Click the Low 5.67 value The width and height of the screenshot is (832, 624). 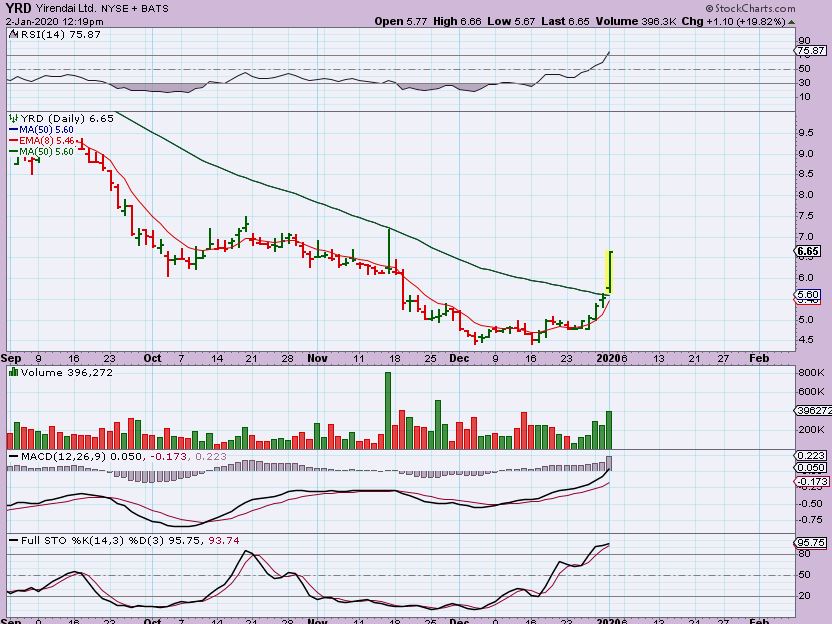click(512, 21)
